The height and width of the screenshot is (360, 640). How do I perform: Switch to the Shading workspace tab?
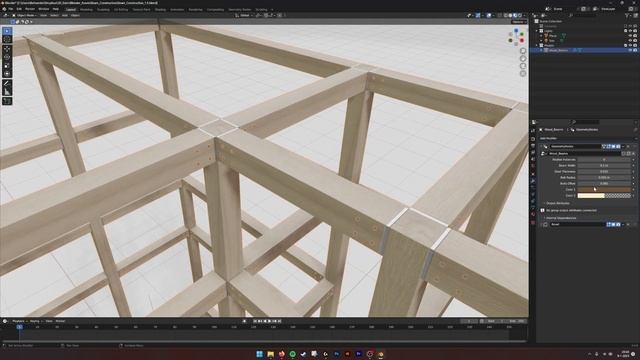click(x=160, y=9)
